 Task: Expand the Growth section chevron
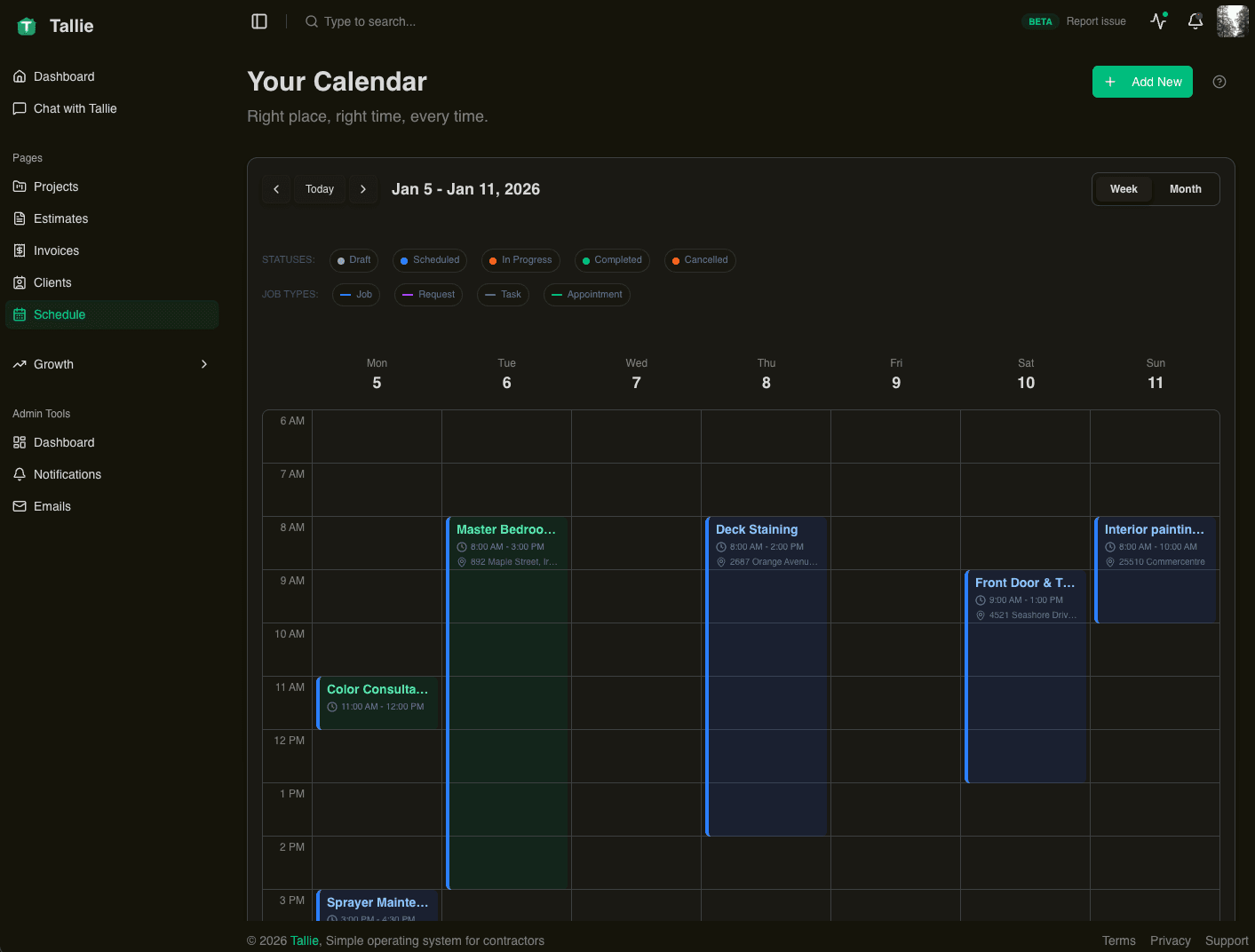(x=203, y=364)
